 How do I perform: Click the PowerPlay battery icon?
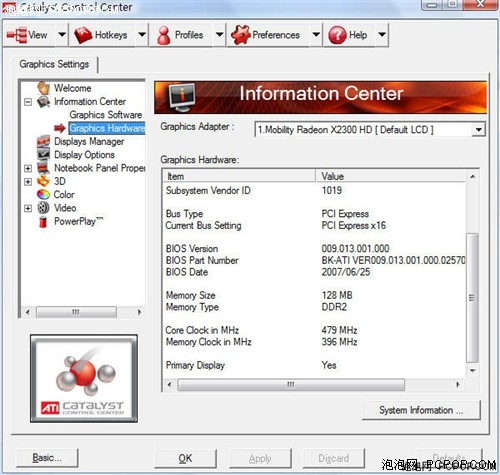pyautogui.click(x=43, y=221)
